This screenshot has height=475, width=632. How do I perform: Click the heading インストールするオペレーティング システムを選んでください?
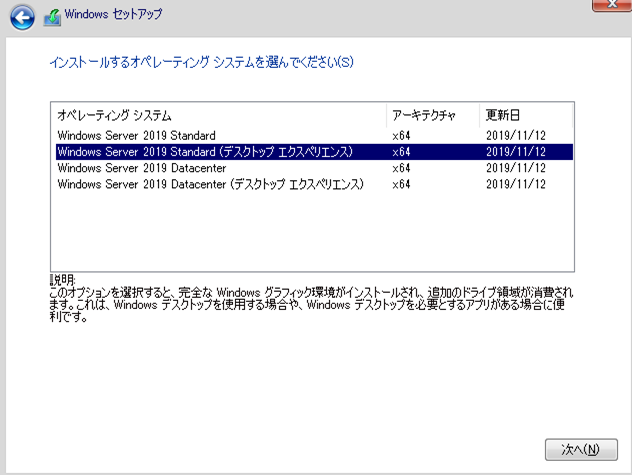point(202,62)
